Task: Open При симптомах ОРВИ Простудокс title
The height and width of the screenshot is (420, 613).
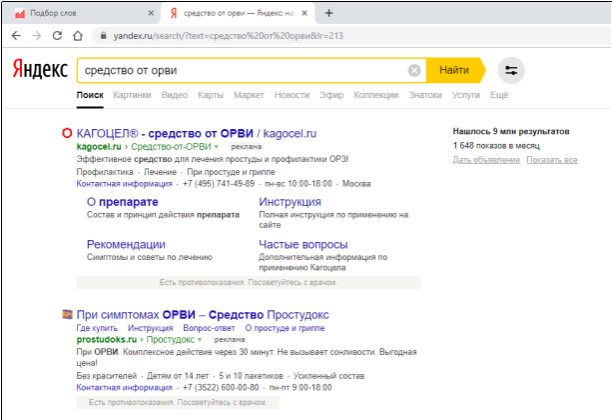Action: [203, 314]
